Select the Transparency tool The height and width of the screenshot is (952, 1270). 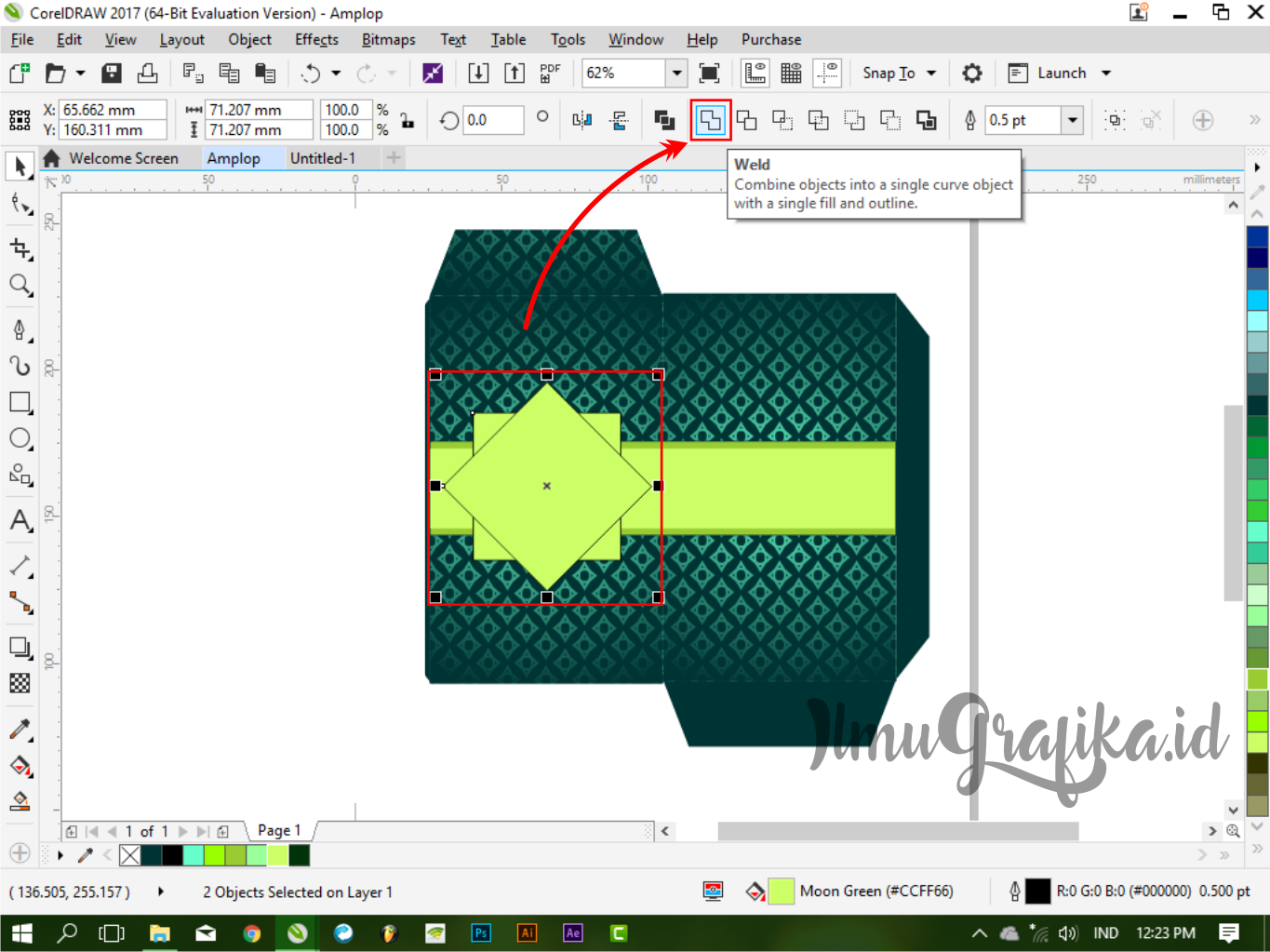[x=20, y=683]
